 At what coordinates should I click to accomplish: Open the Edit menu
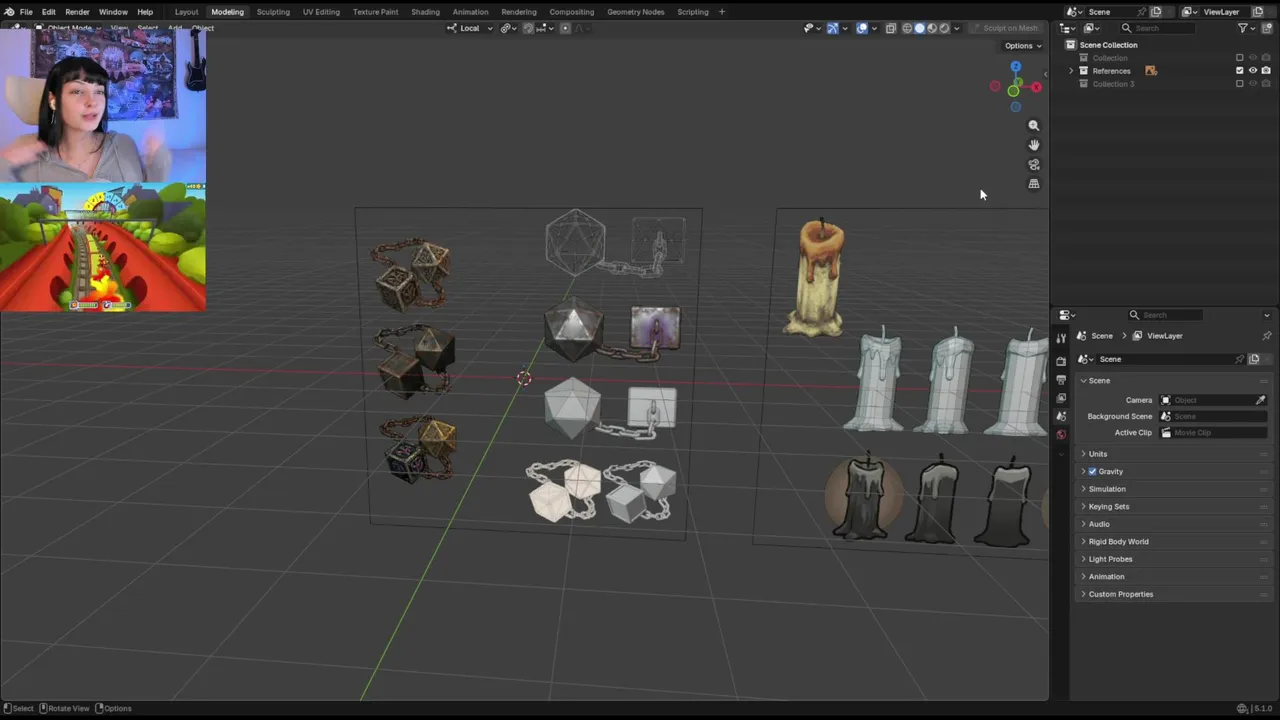coord(48,12)
